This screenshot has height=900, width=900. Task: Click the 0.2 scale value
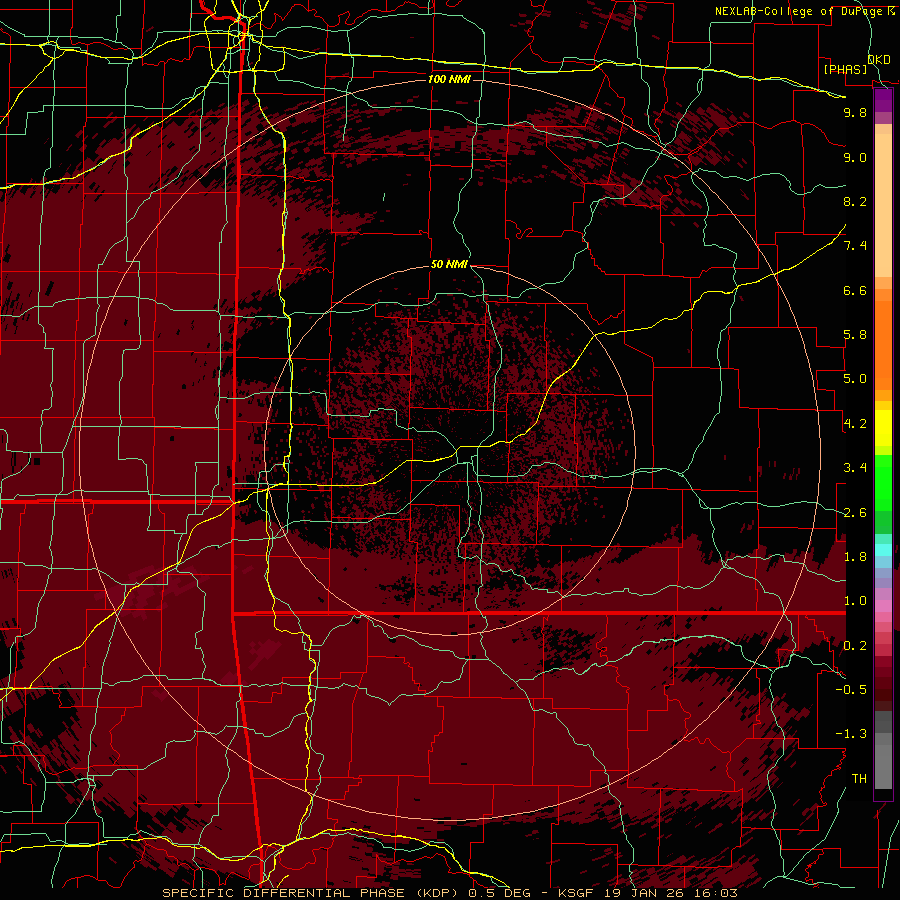coord(855,646)
